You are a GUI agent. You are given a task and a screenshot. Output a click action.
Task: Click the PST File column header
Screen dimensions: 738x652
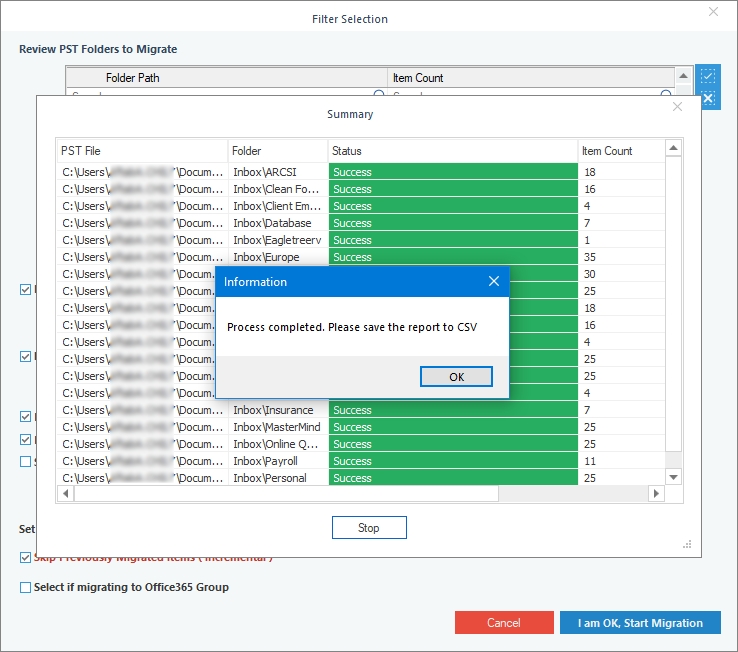pyautogui.click(x=142, y=151)
